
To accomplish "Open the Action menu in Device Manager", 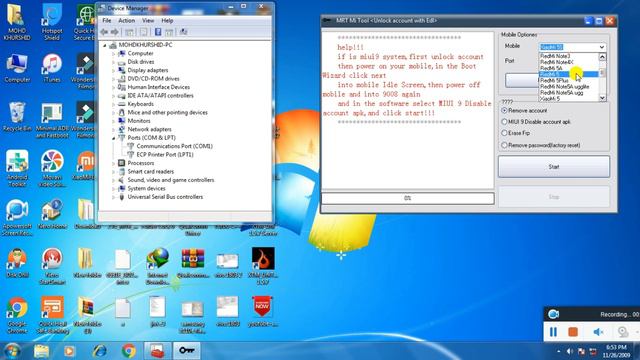I will pos(127,20).
